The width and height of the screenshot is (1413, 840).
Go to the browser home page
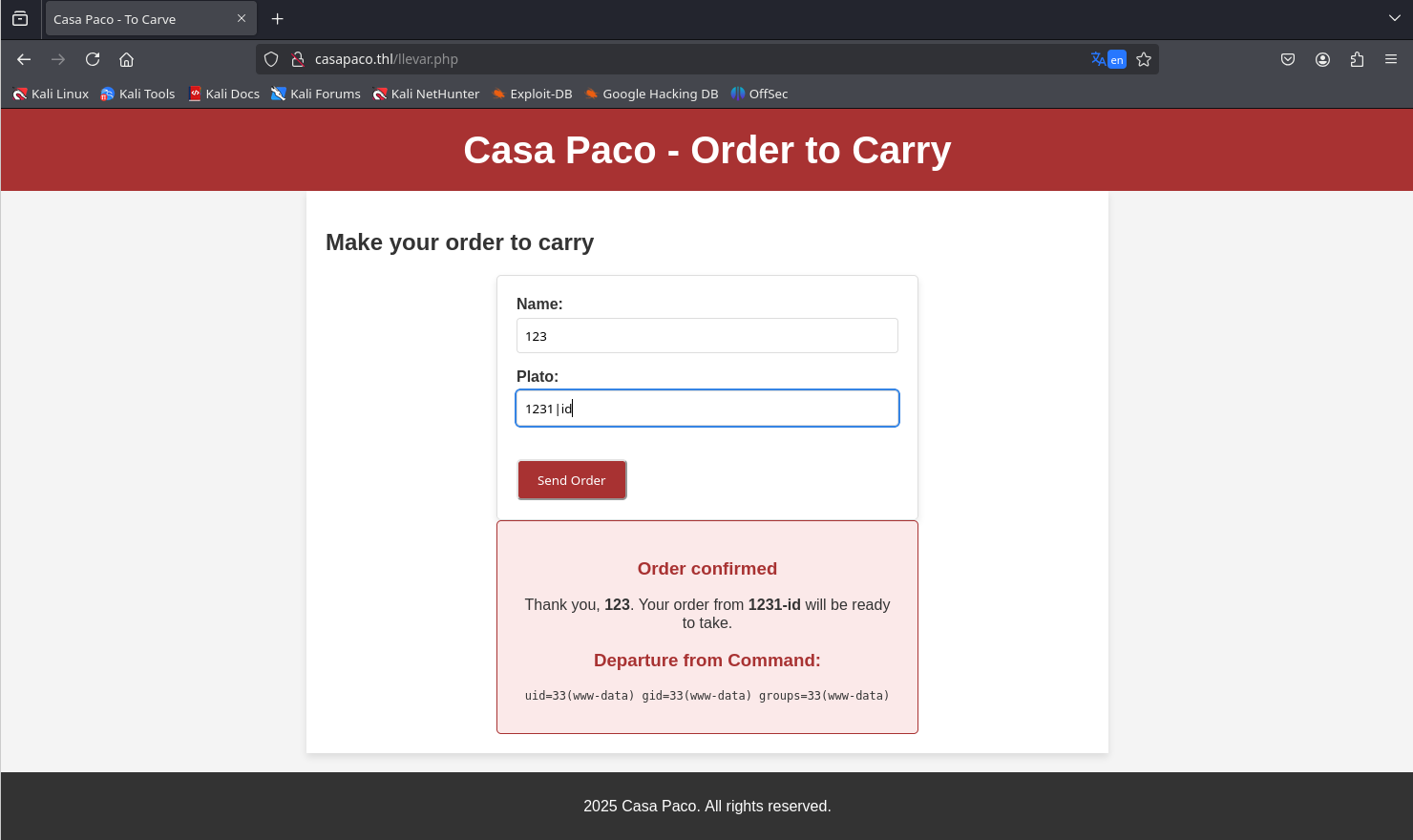pos(126,59)
